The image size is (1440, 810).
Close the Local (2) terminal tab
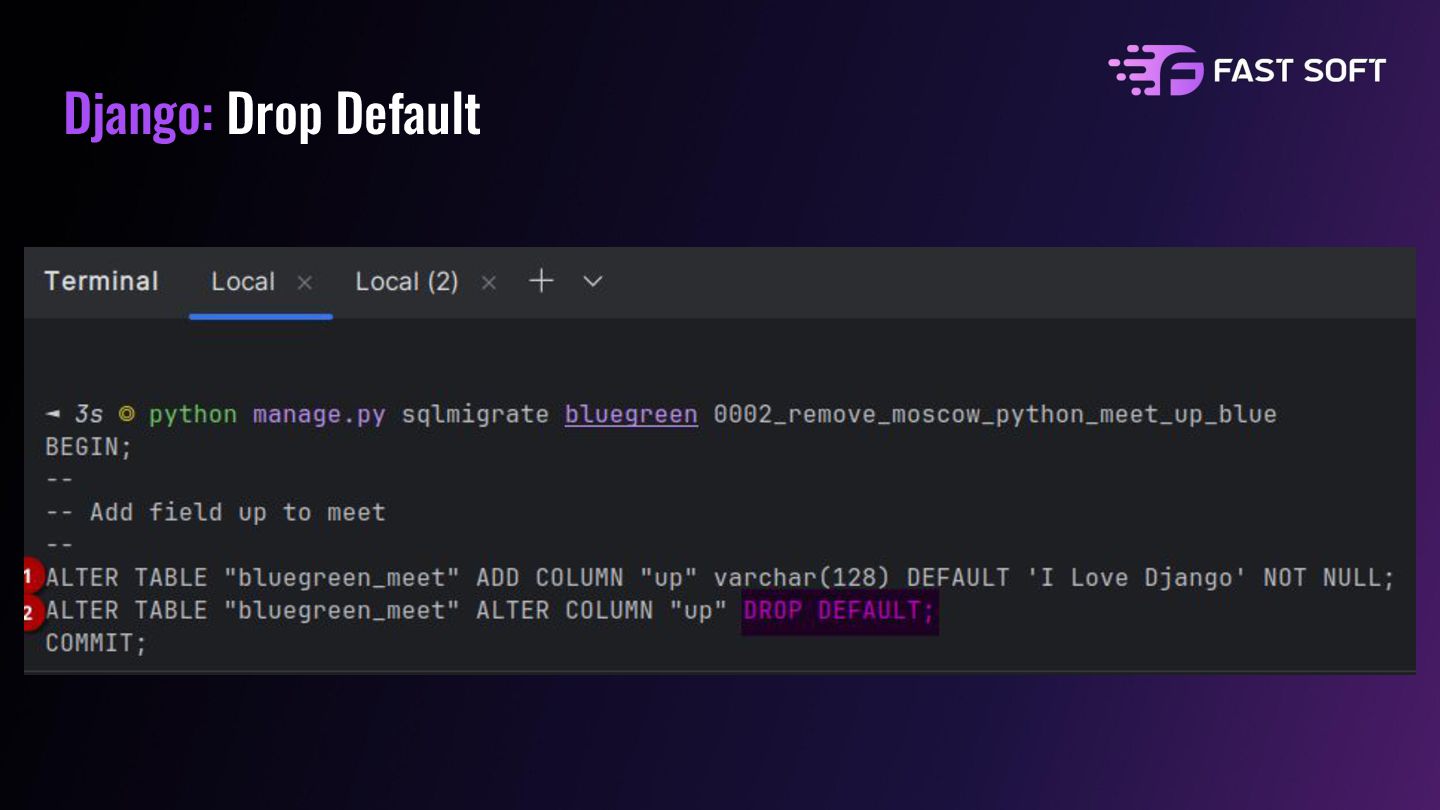click(x=489, y=283)
